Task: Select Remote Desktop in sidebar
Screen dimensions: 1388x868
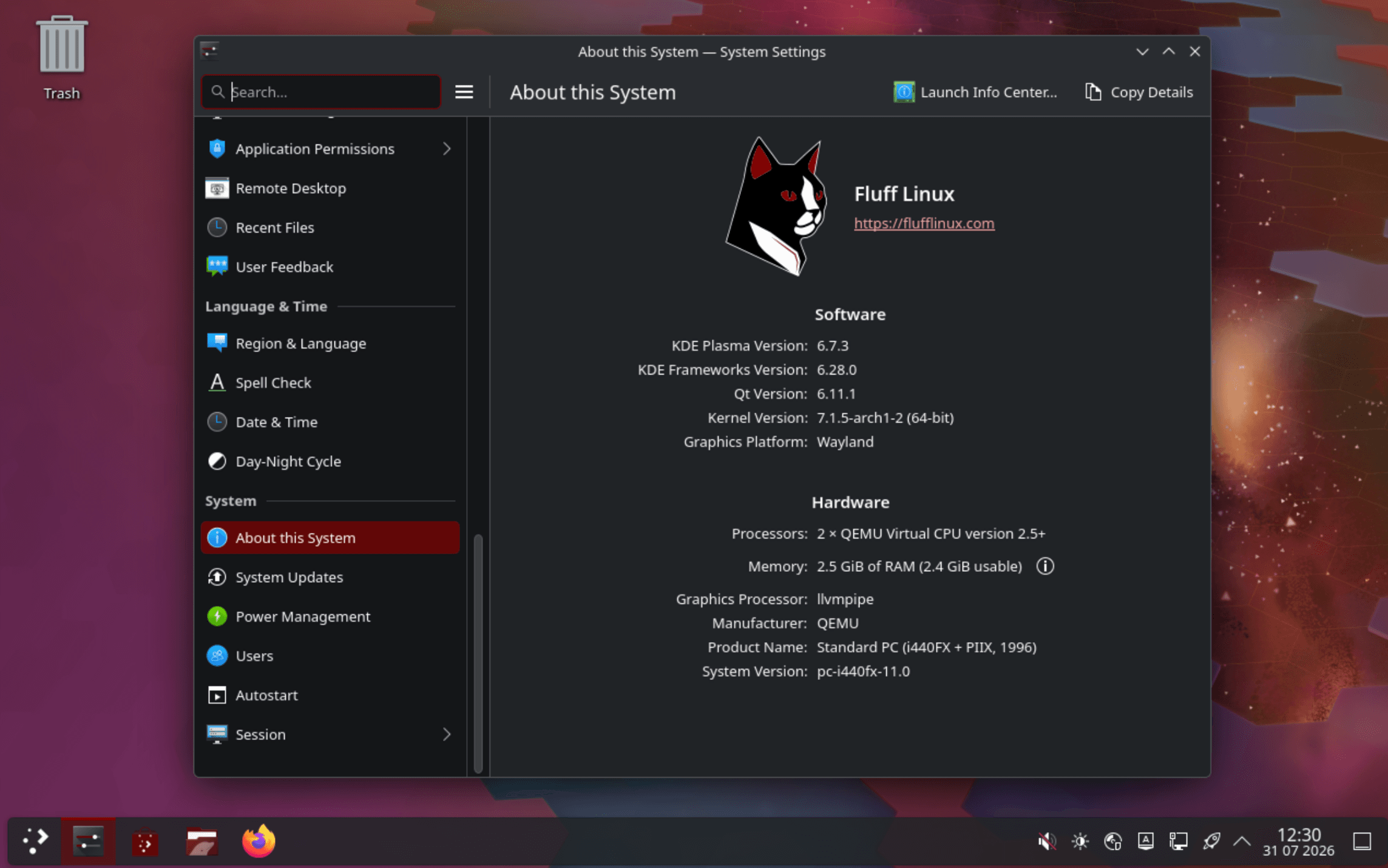Action: click(330, 188)
